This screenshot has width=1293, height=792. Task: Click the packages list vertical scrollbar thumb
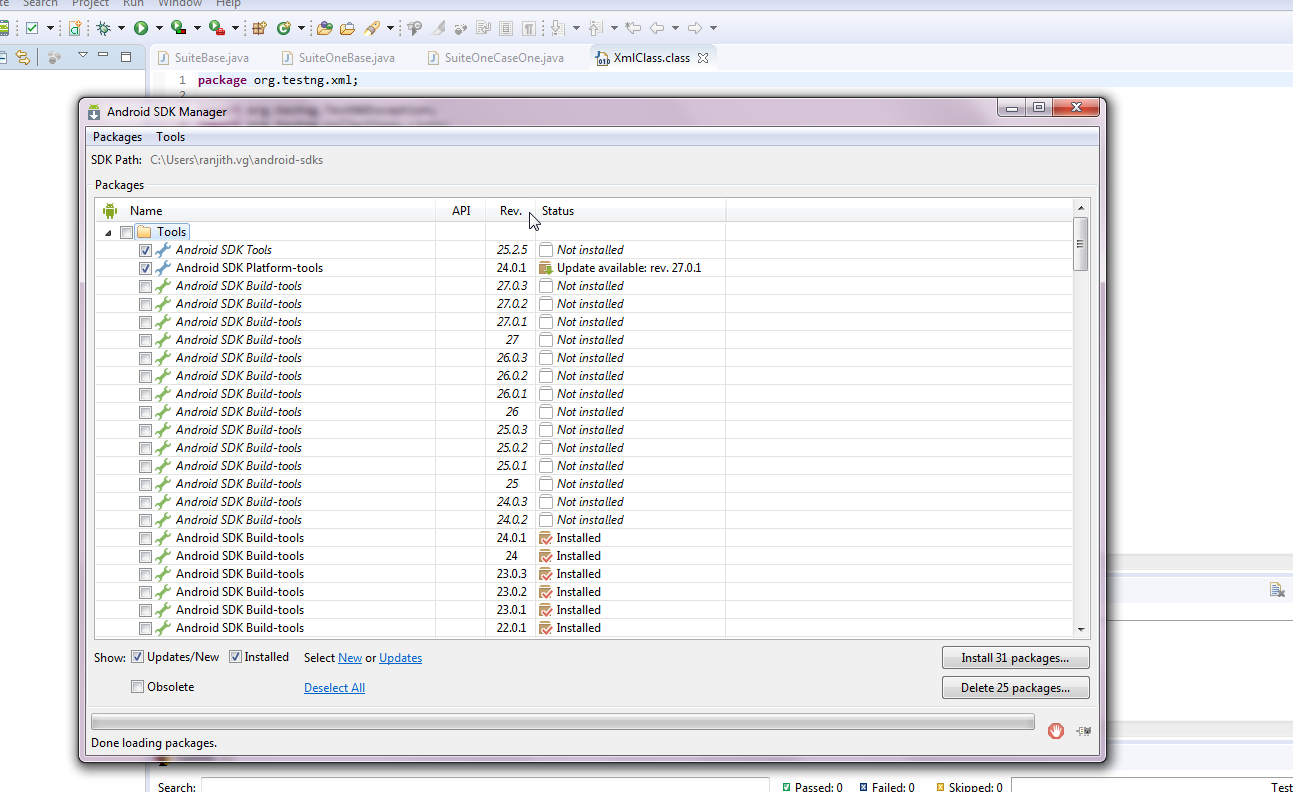tap(1080, 244)
